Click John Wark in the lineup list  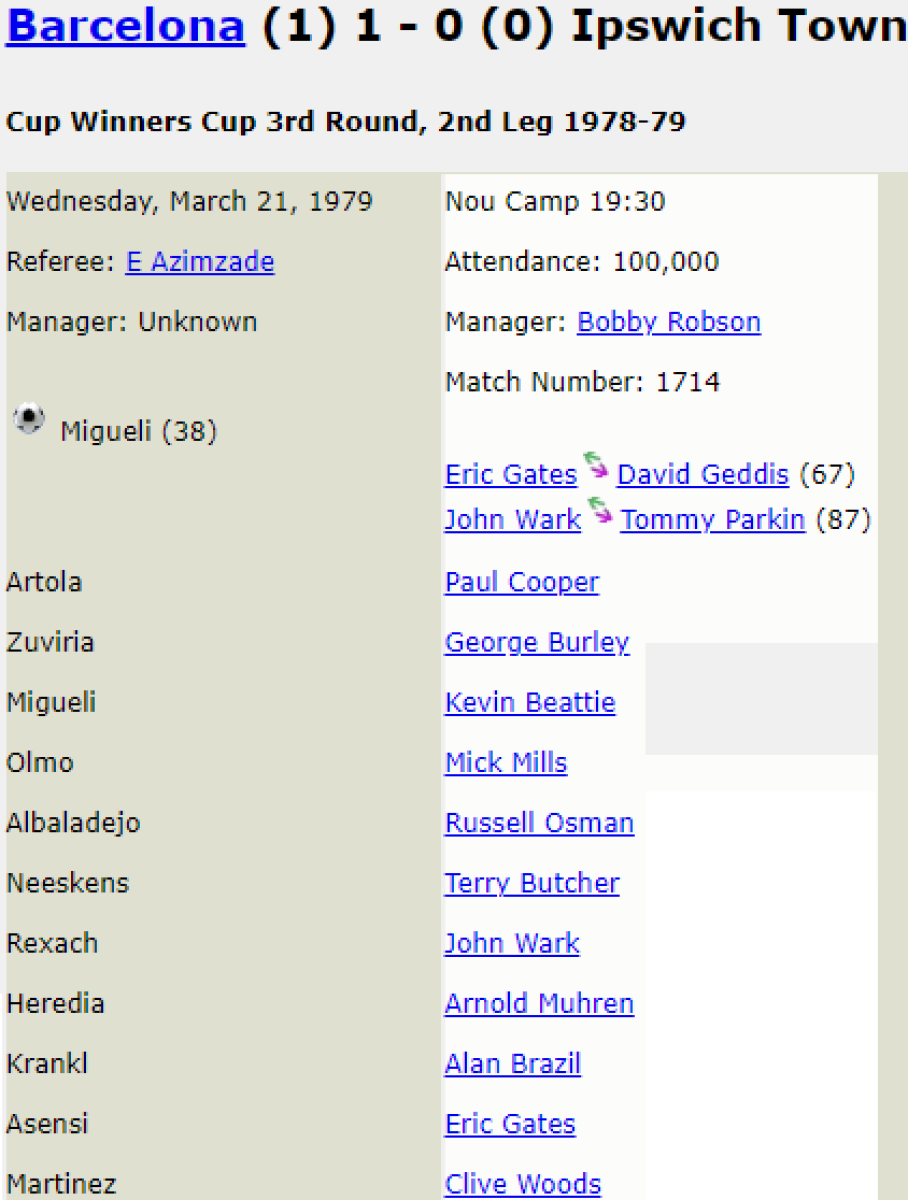point(512,943)
